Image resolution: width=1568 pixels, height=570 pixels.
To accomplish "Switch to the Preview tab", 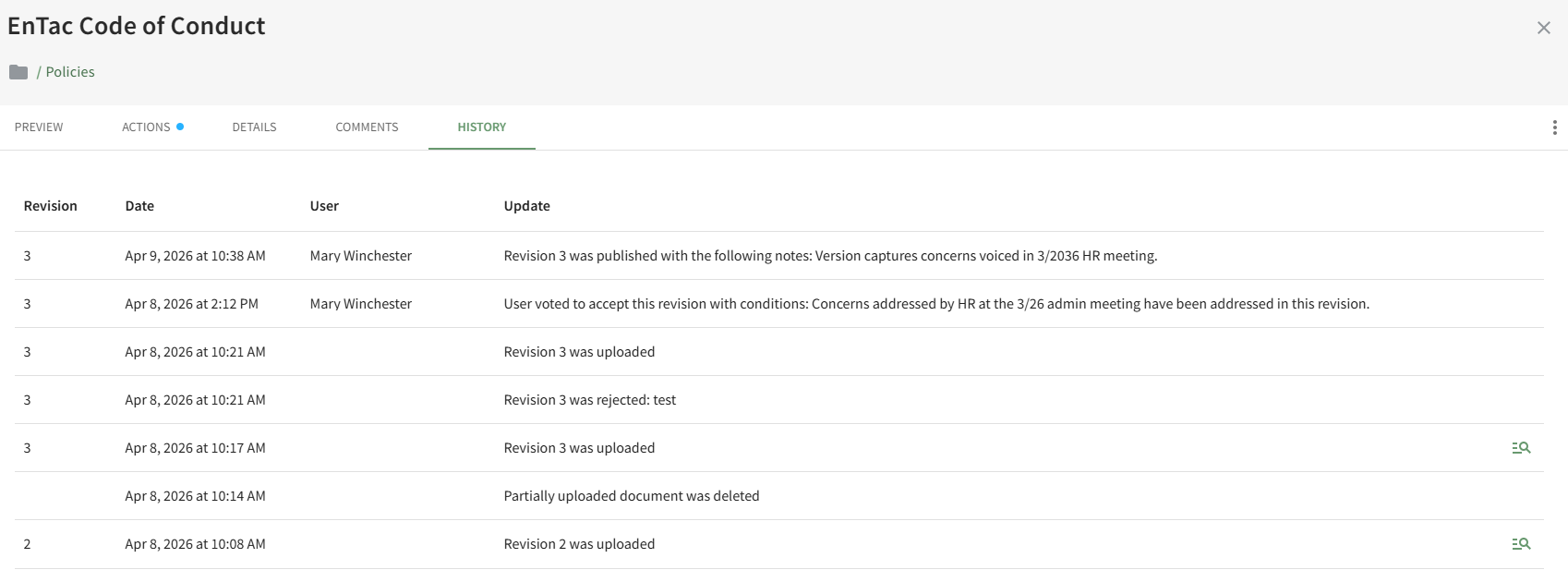I will click(x=39, y=127).
